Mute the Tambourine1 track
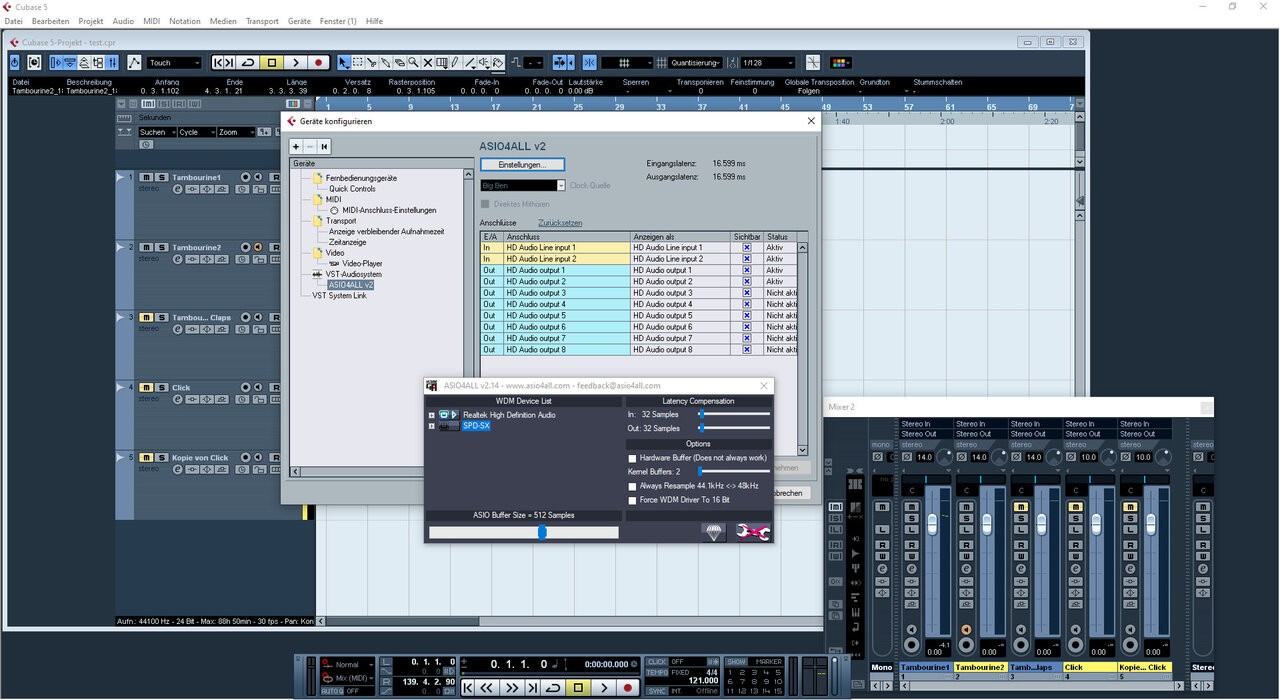This screenshot has height=700, width=1280. (x=145, y=177)
